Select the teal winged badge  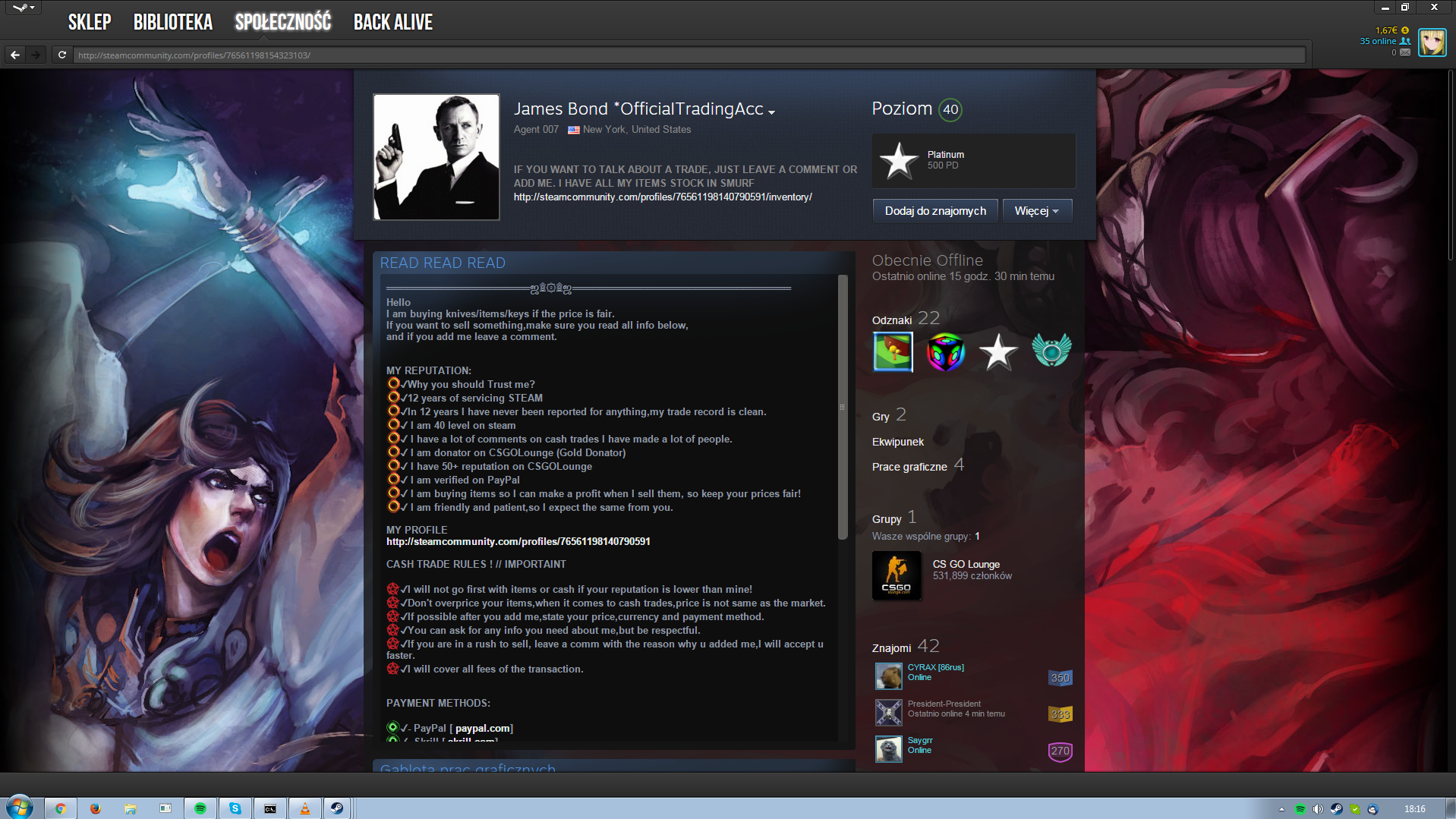click(1051, 351)
